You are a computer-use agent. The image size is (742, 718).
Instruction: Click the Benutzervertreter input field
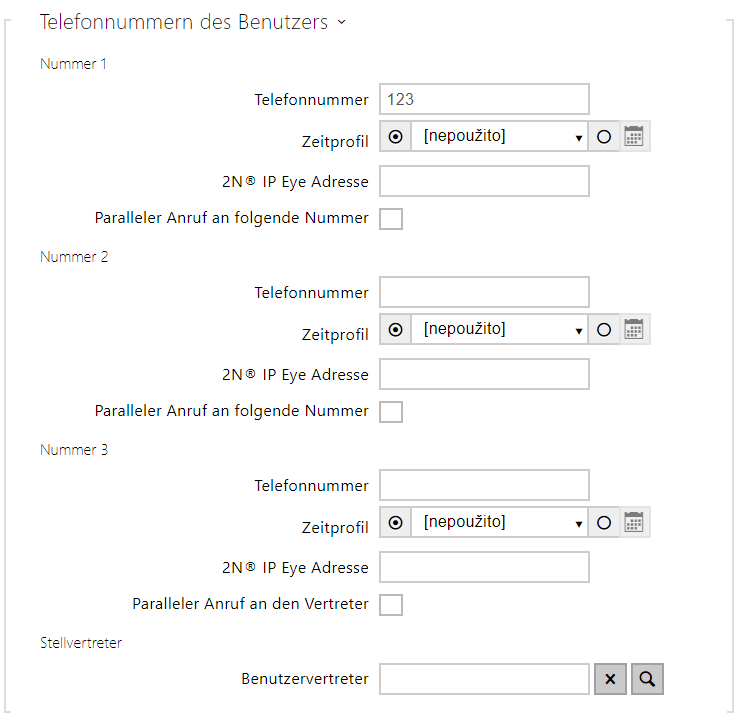pyautogui.click(x=484, y=680)
